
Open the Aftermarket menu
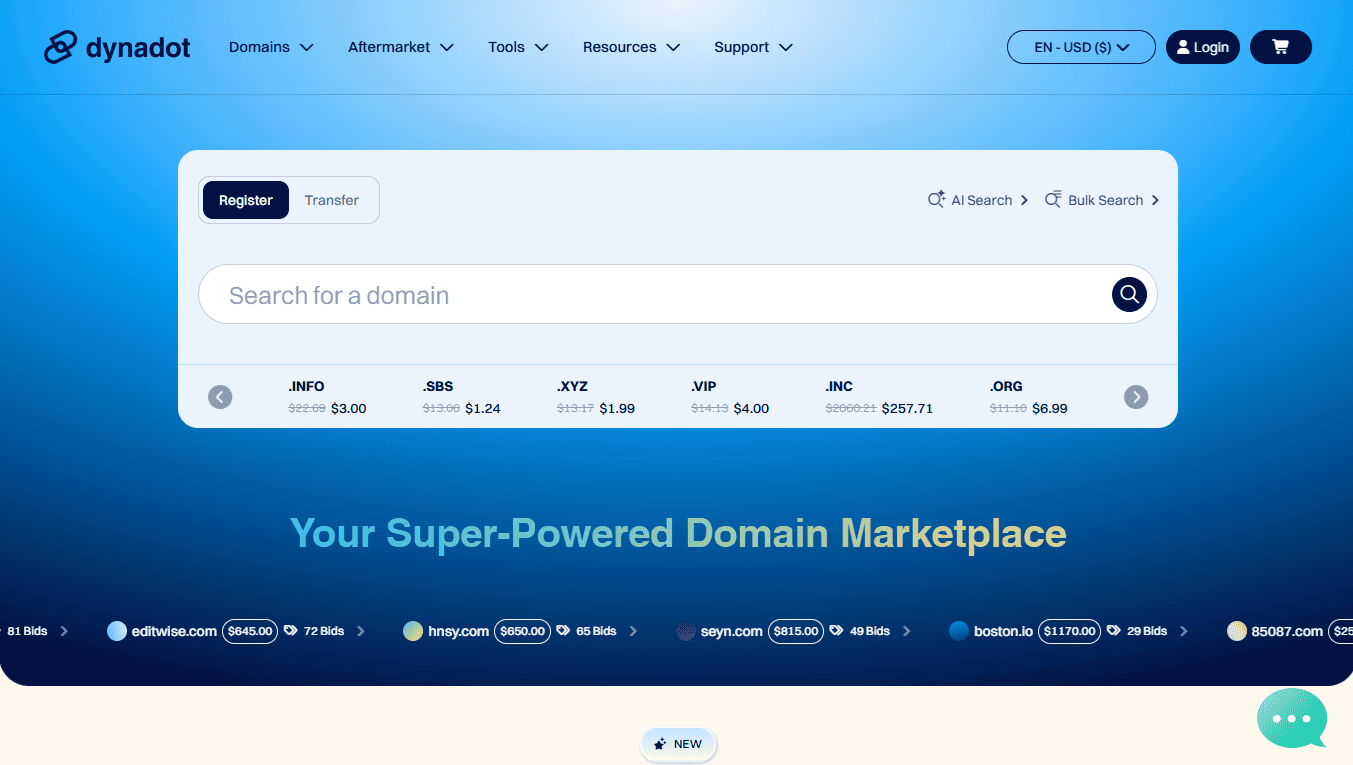[399, 47]
